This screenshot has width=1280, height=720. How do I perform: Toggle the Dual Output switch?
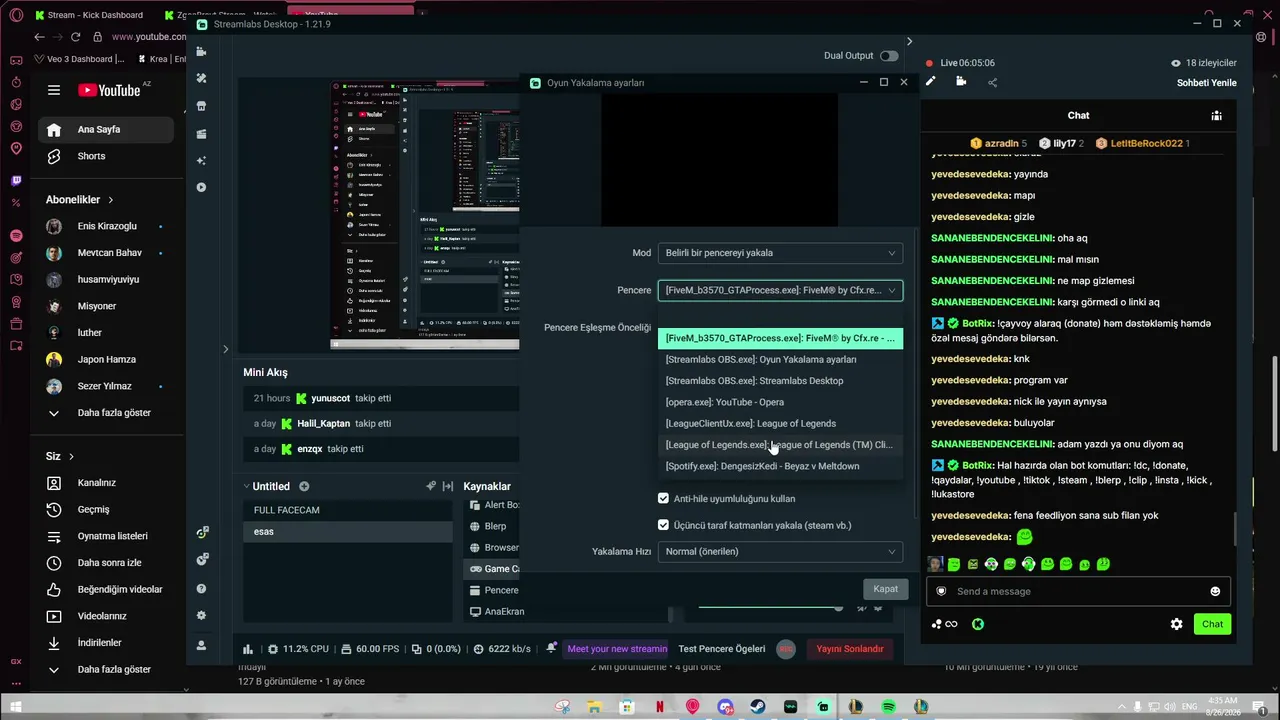coord(889,56)
